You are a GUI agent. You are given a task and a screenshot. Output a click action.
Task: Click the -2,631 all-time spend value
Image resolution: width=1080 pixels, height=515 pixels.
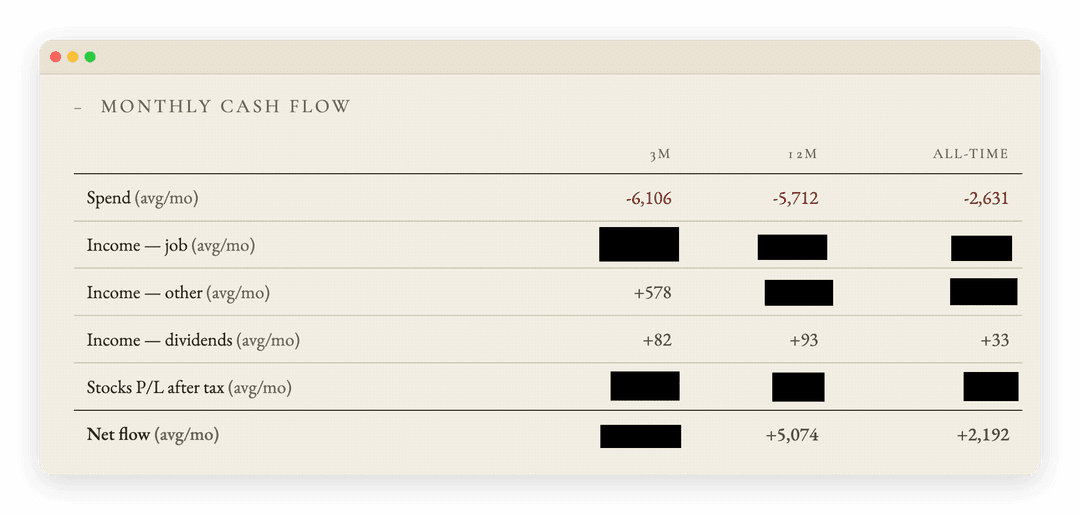[986, 199]
